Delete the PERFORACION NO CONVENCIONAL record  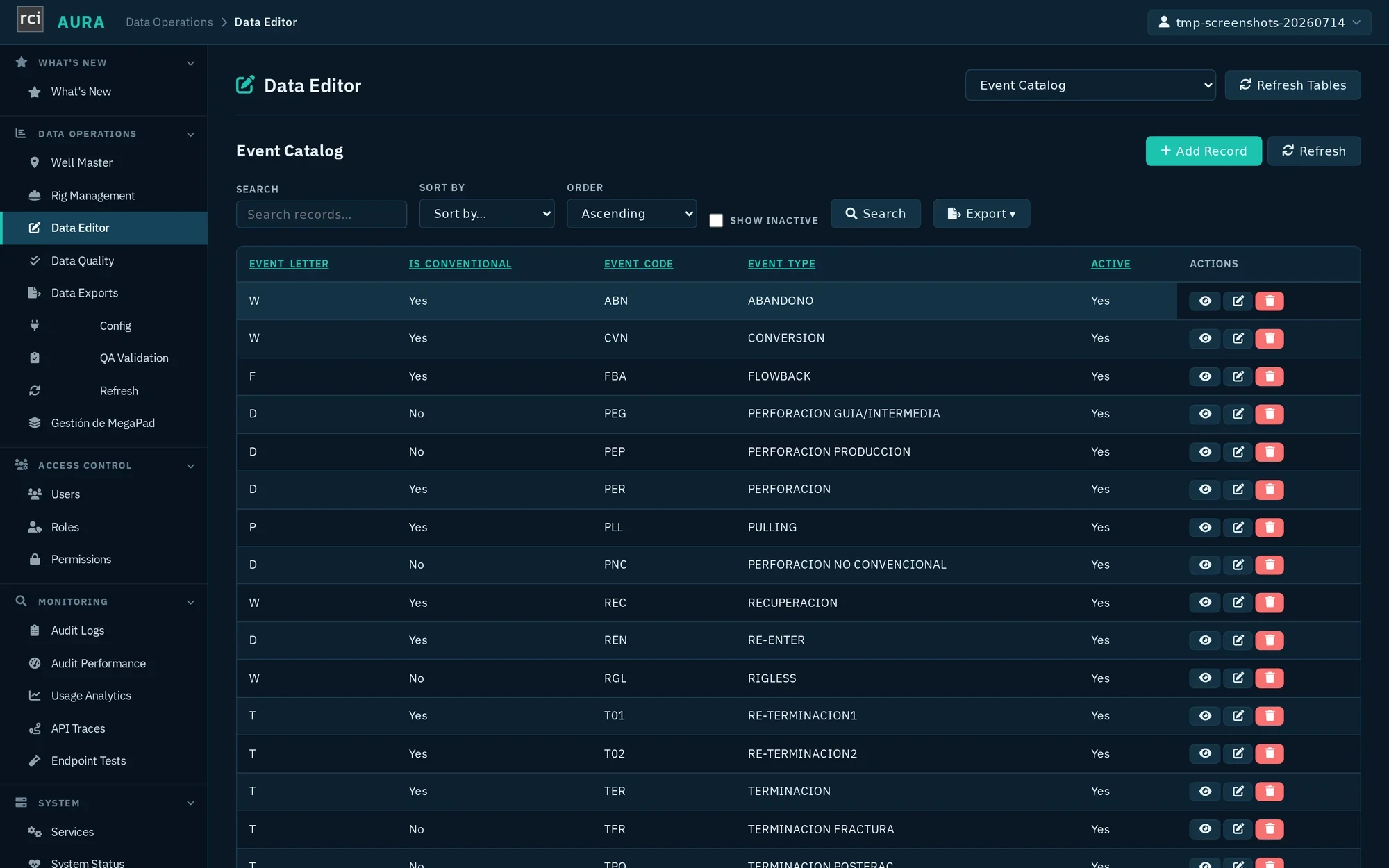pyautogui.click(x=1270, y=565)
